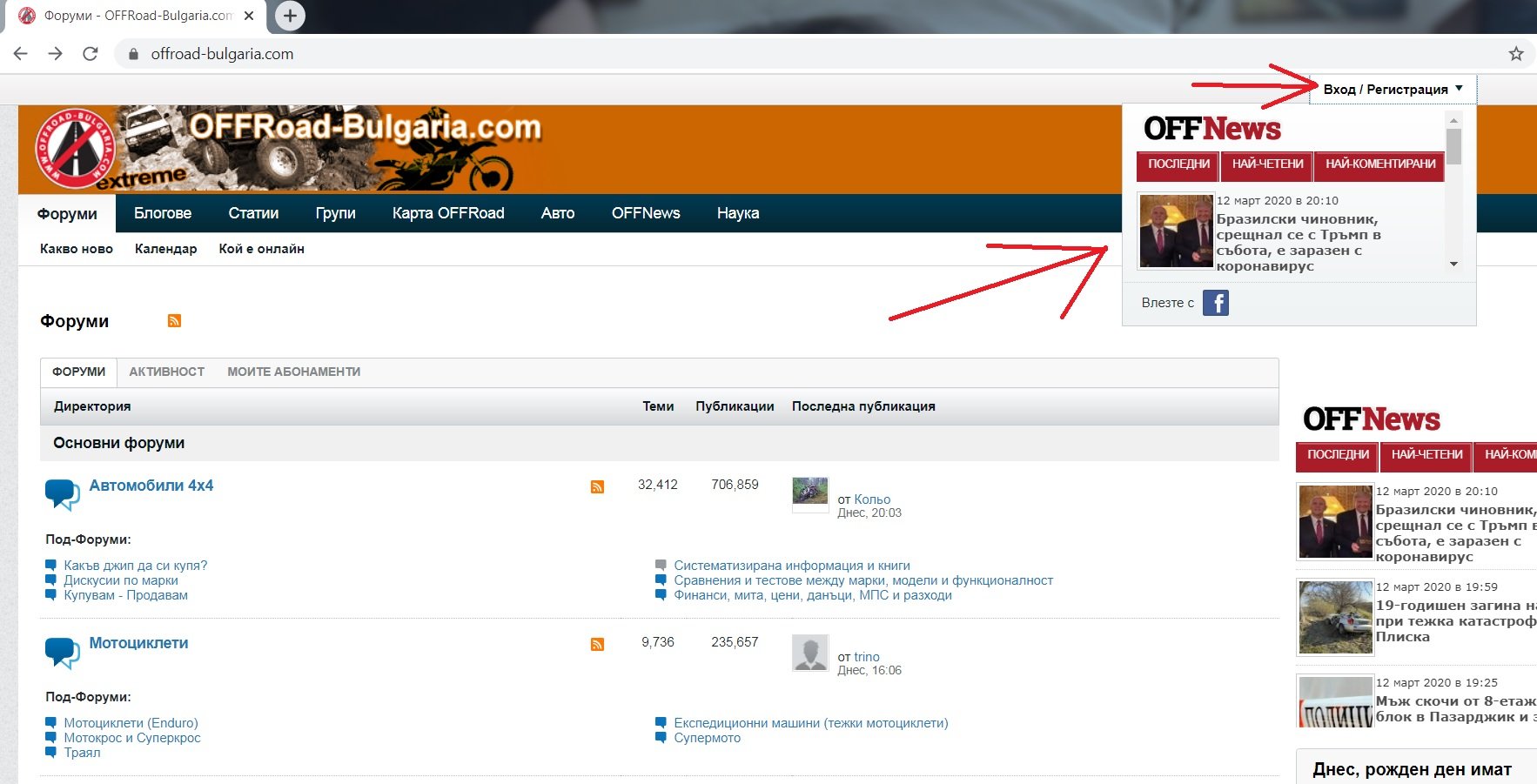
Task: Open the Авто menu item
Action: pos(558,213)
